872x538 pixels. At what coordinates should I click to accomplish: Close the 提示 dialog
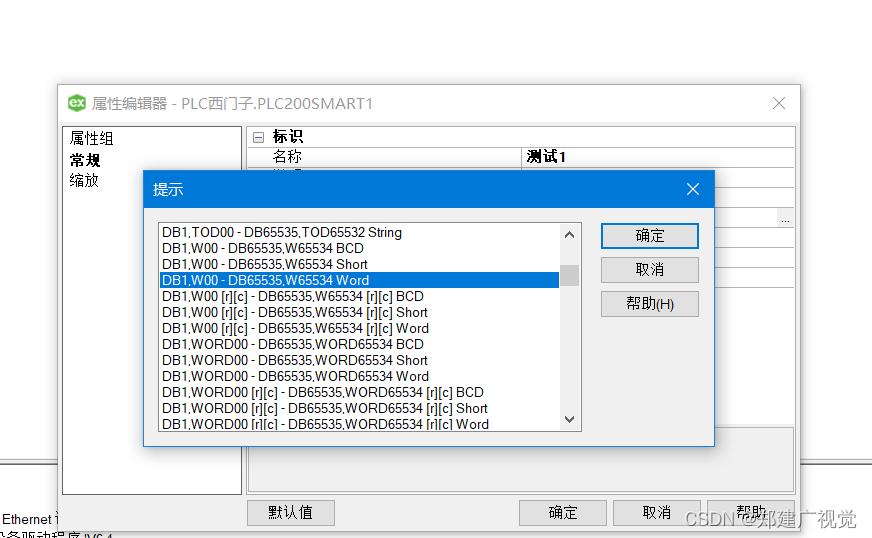click(x=692, y=189)
